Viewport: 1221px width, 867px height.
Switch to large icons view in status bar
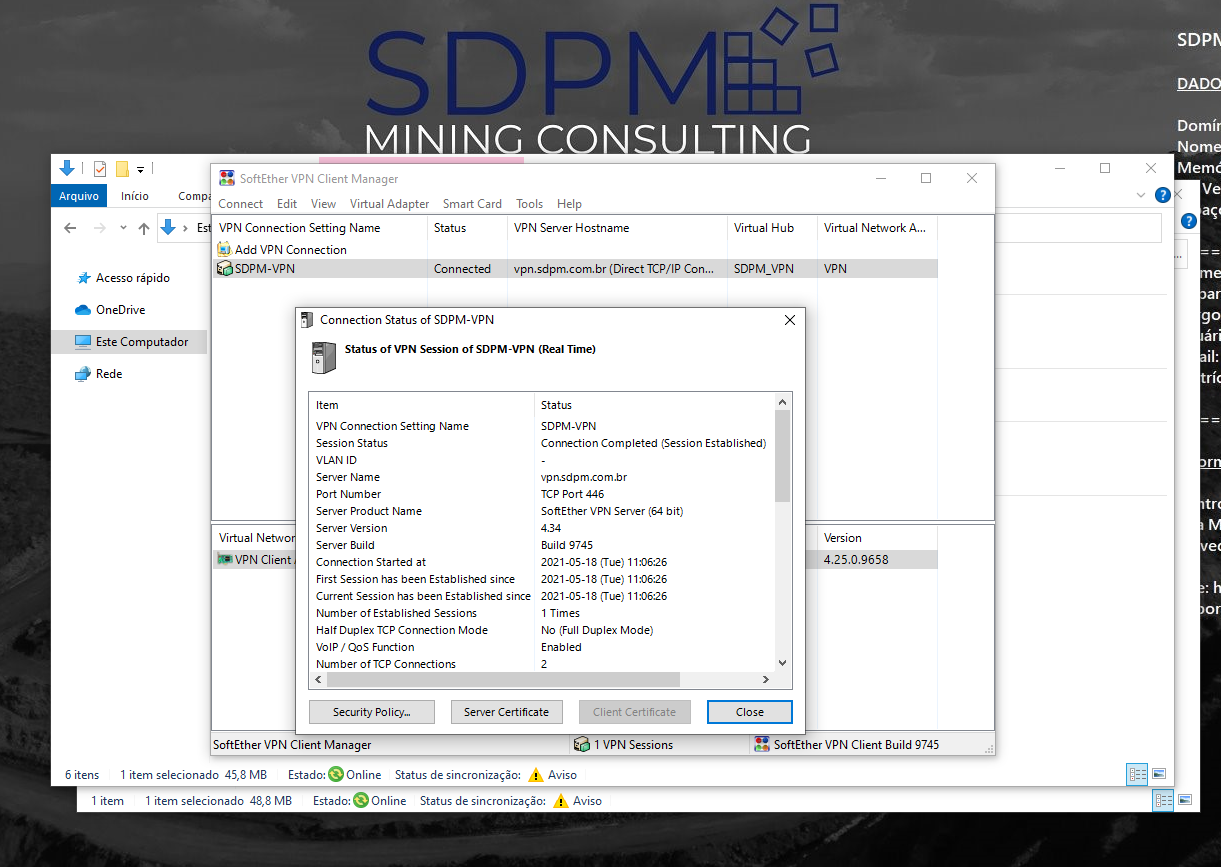pyautogui.click(x=1159, y=774)
